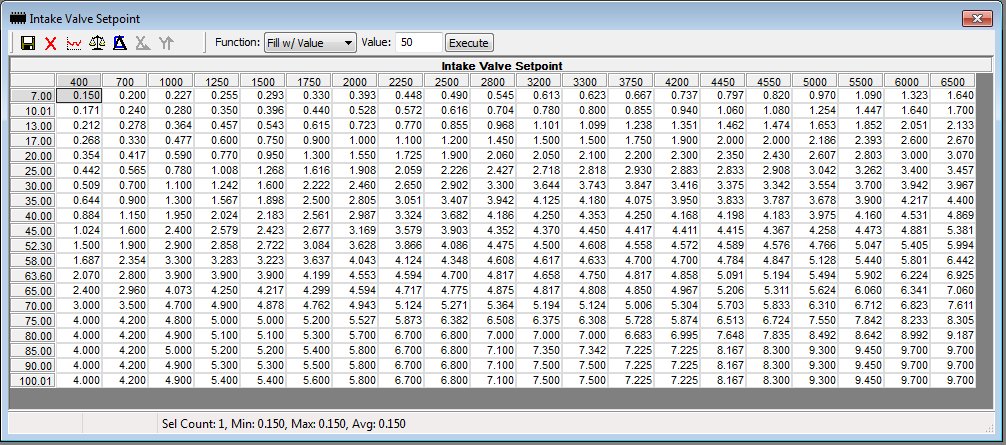The image size is (1006, 445).
Task: Click the Execute button
Action: coord(469,43)
